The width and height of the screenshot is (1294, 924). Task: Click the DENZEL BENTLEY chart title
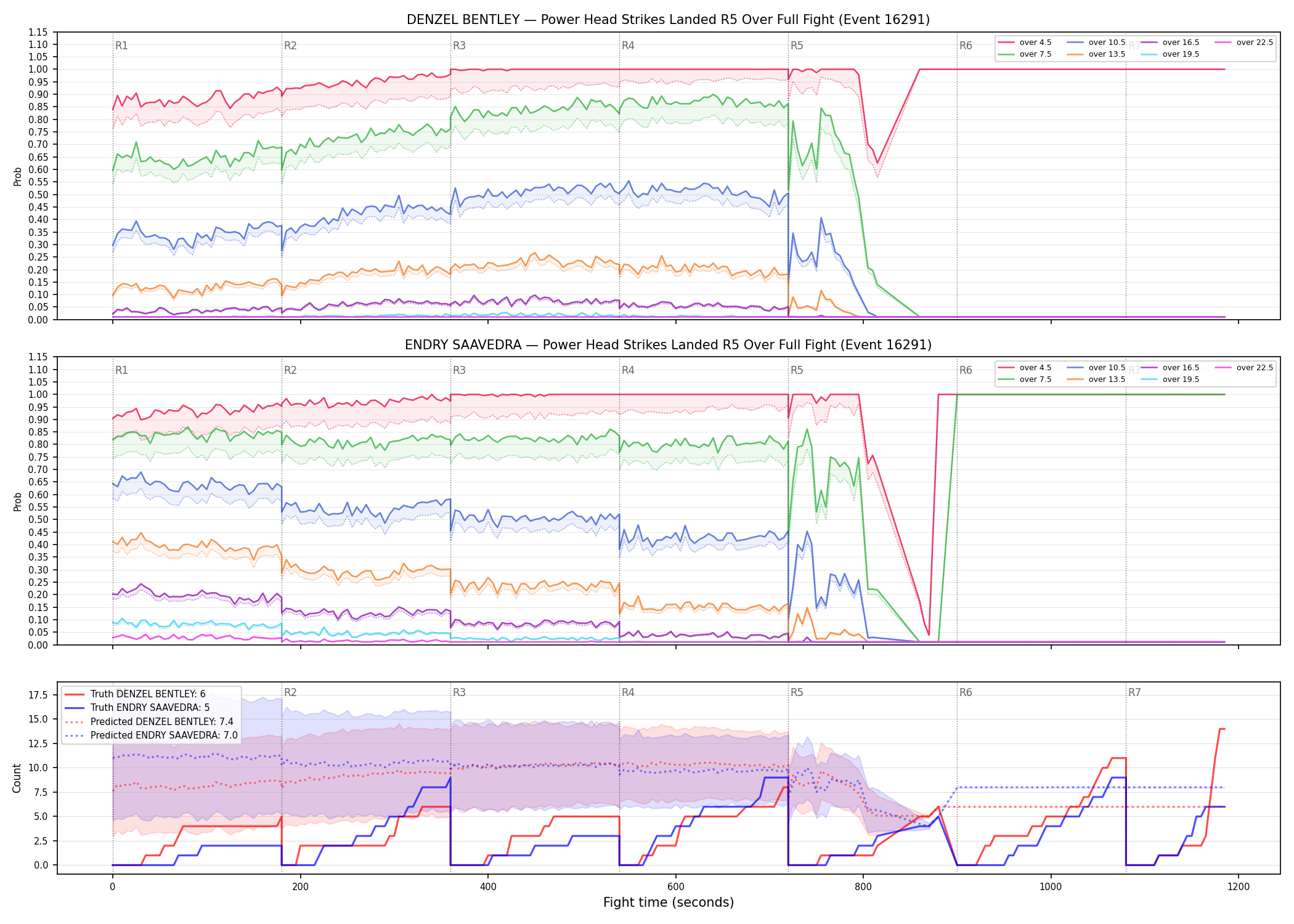click(x=668, y=20)
